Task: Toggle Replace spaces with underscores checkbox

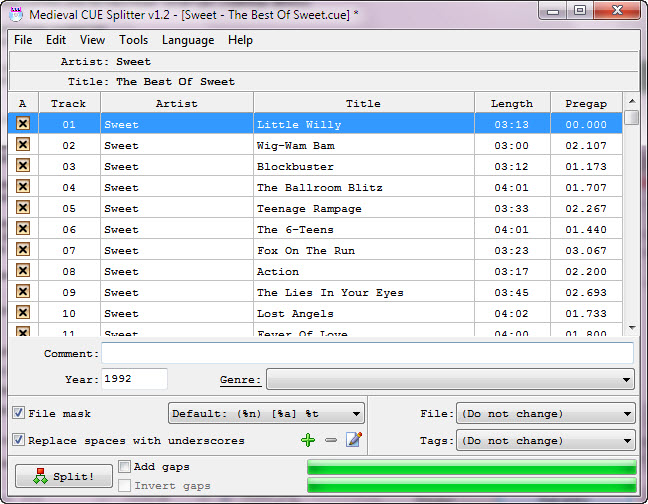Action: point(18,440)
